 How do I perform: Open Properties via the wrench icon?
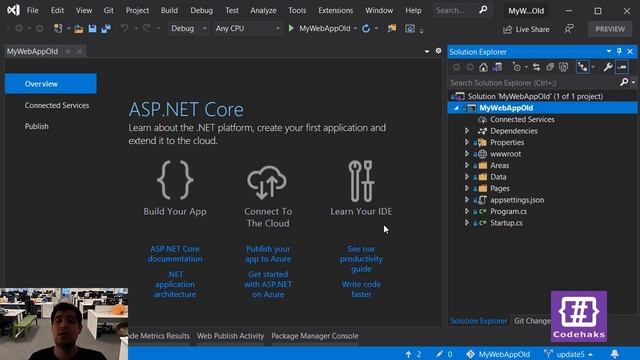coord(608,67)
